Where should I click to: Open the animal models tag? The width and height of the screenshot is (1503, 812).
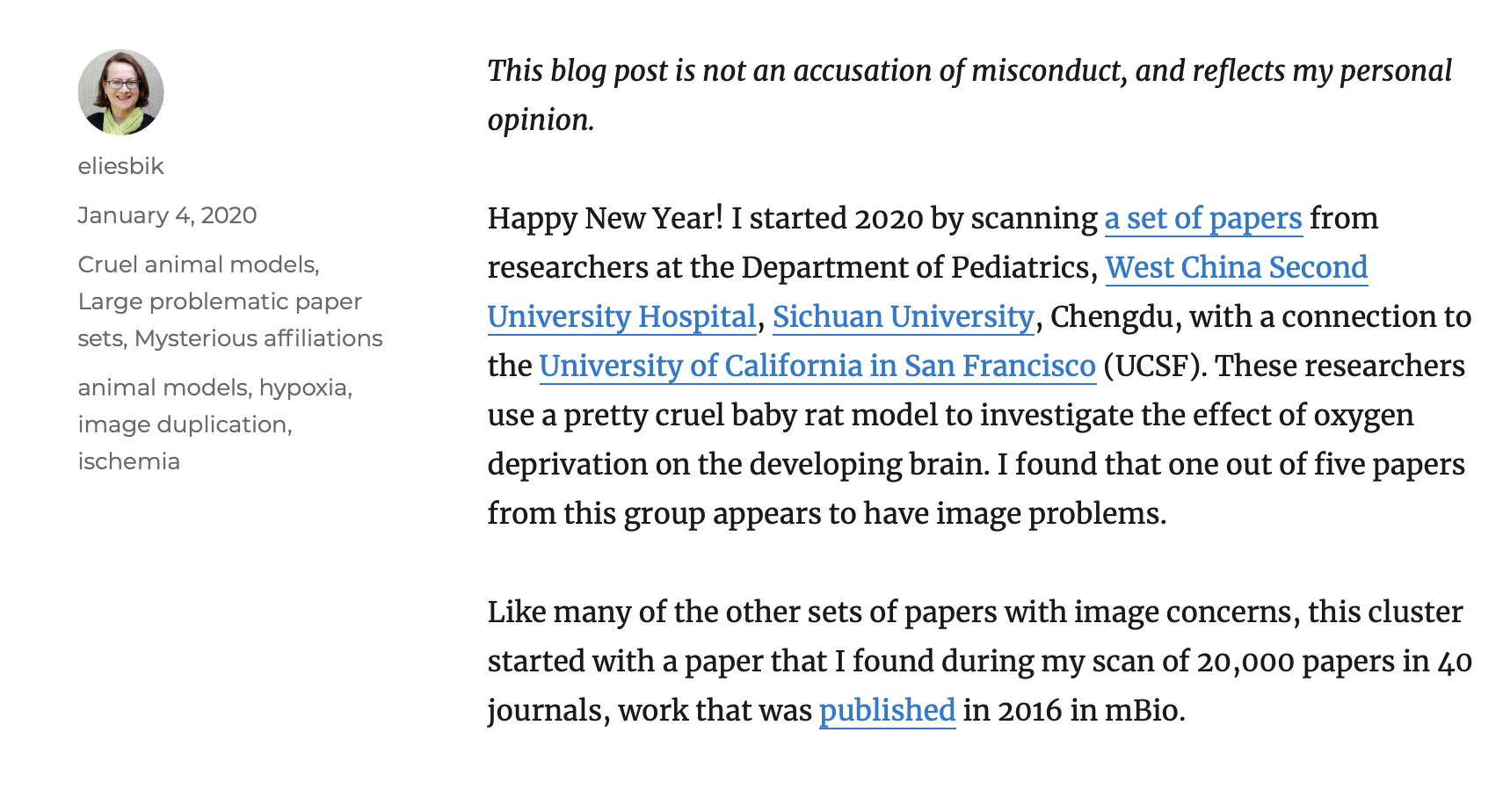163,388
